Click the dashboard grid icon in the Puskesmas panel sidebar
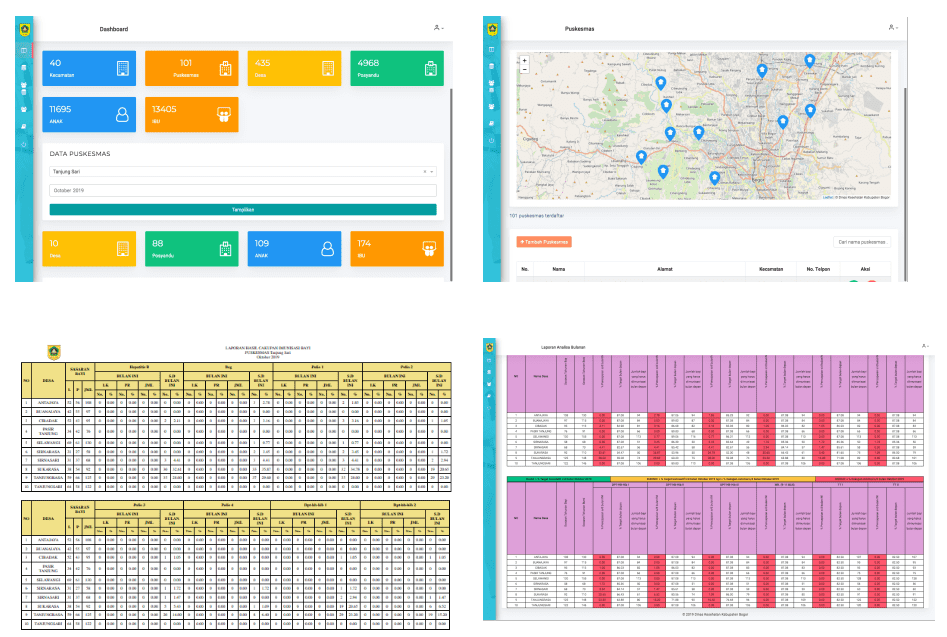This screenshot has width=947, height=637. (x=492, y=50)
